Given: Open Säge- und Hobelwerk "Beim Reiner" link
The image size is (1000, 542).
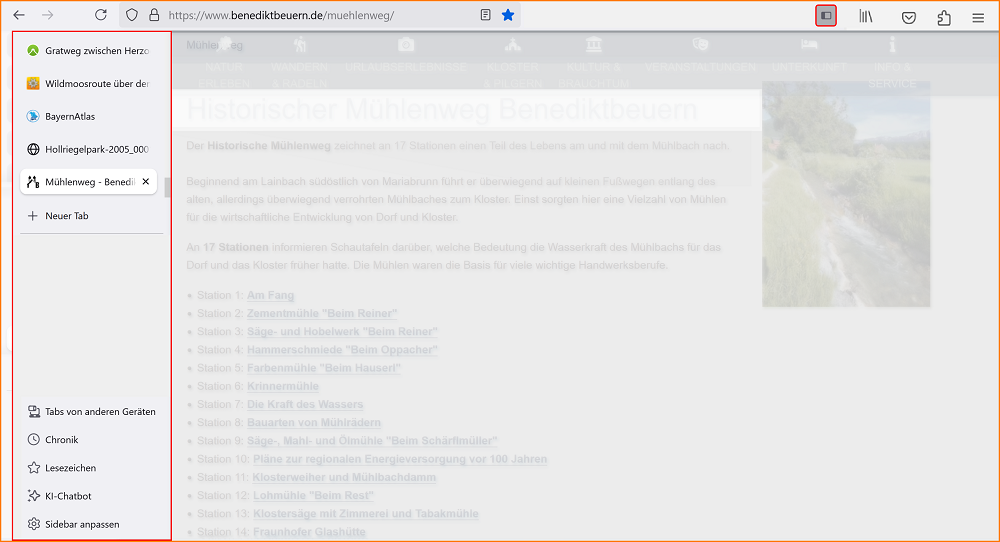Looking at the screenshot, I should pyautogui.click(x=342, y=332).
